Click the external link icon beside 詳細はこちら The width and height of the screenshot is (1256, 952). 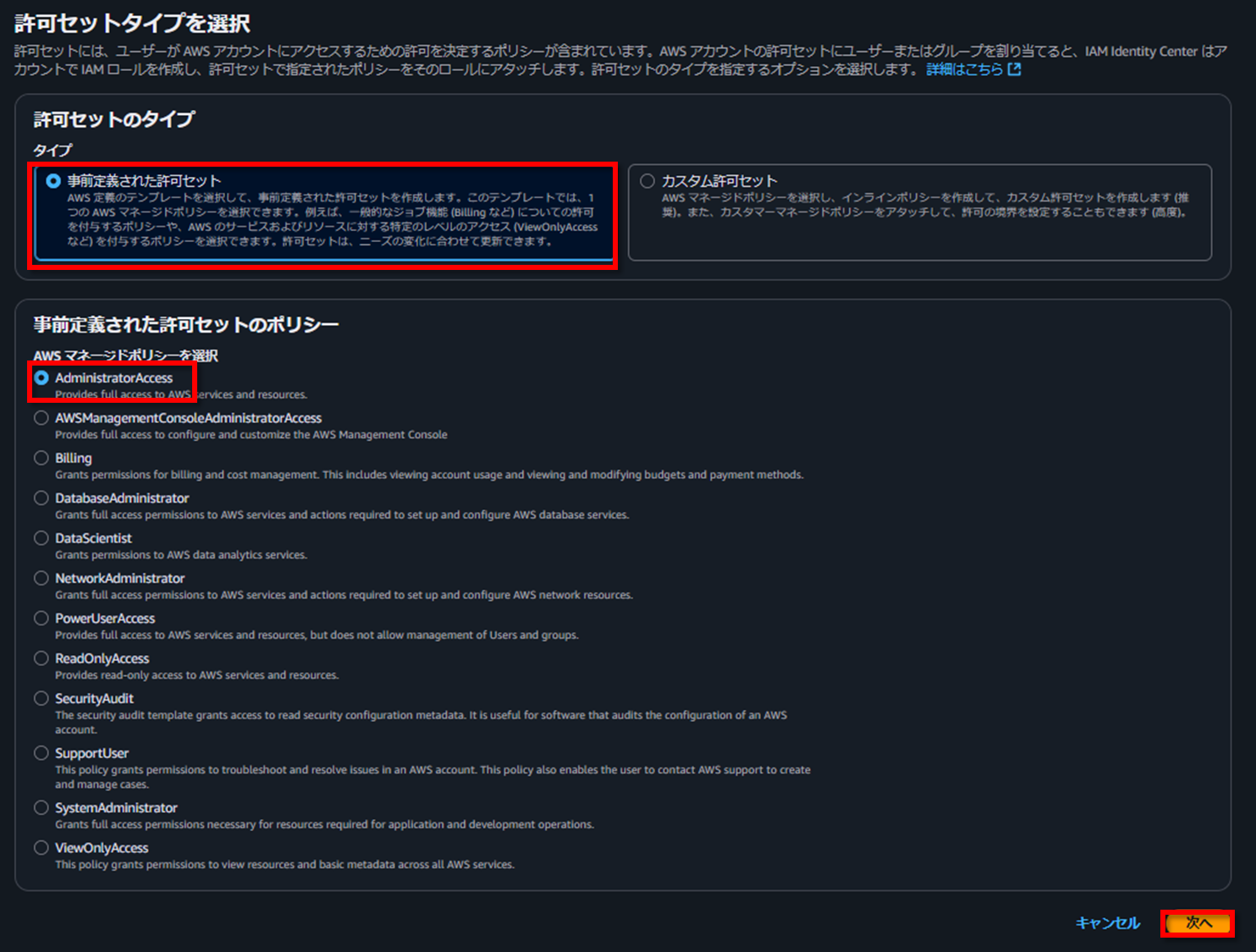[x=1014, y=69]
